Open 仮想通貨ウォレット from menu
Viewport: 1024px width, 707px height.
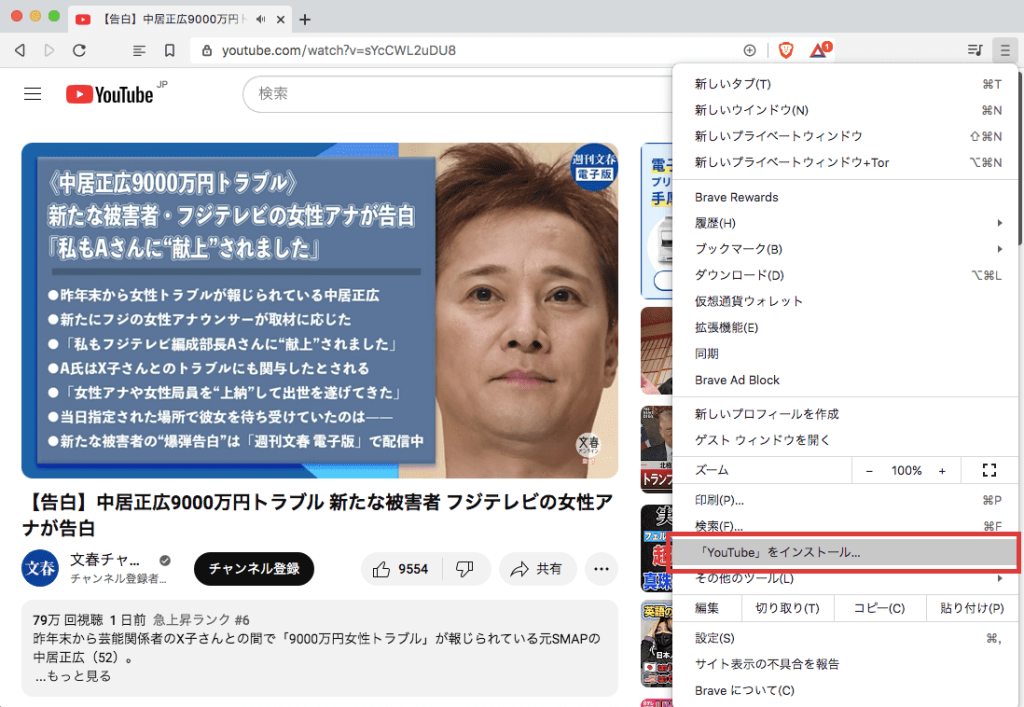(x=846, y=302)
